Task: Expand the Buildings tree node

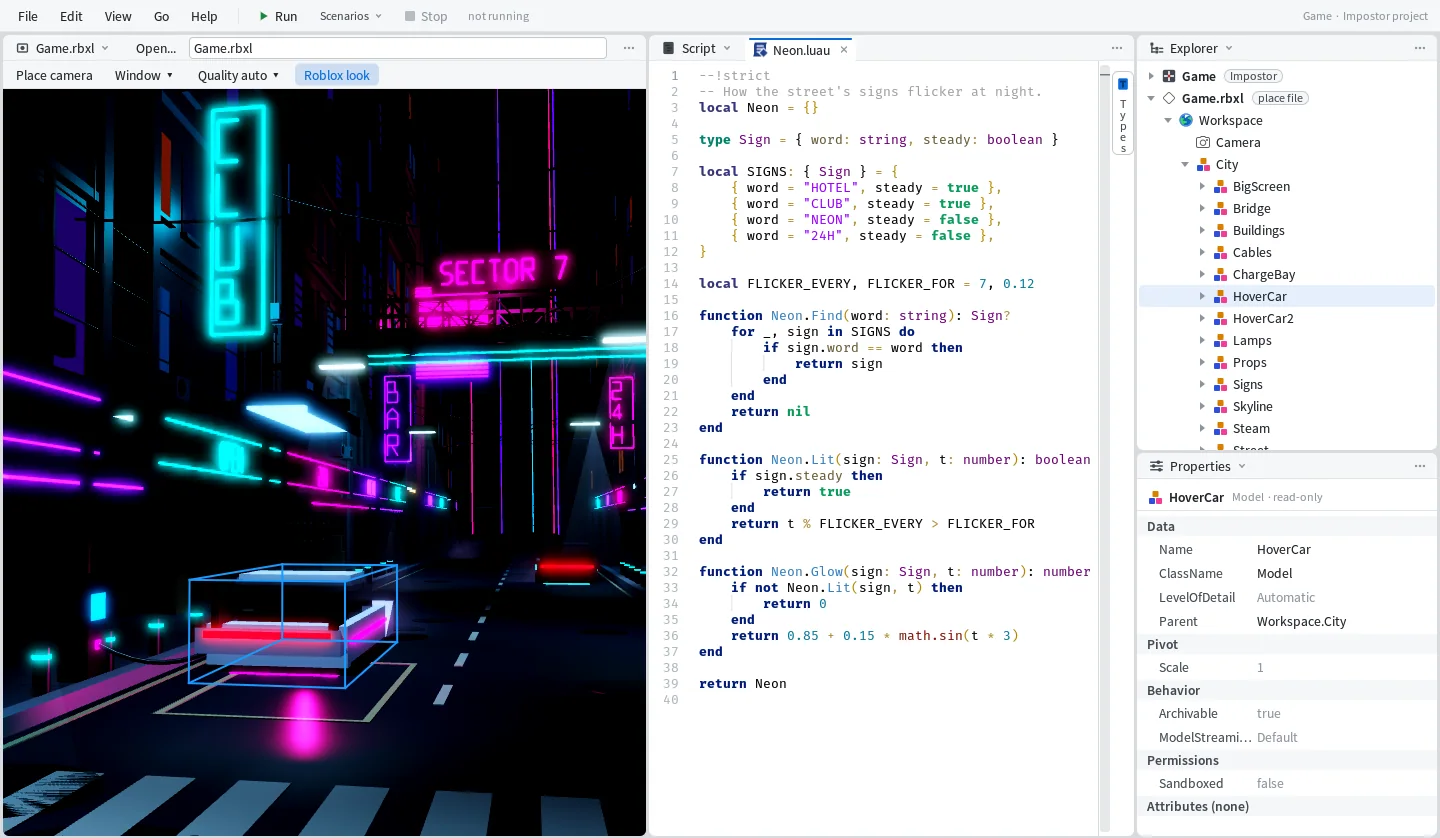Action: pyautogui.click(x=1202, y=230)
